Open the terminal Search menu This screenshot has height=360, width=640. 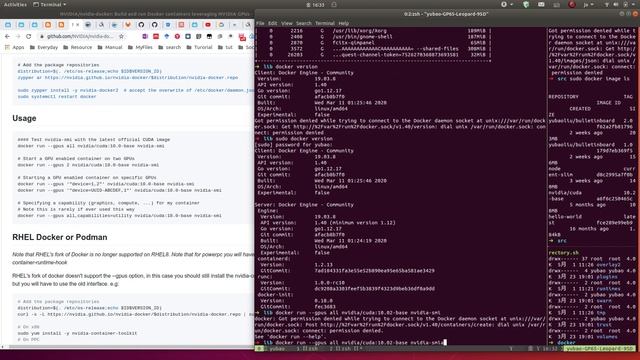click(304, 23)
